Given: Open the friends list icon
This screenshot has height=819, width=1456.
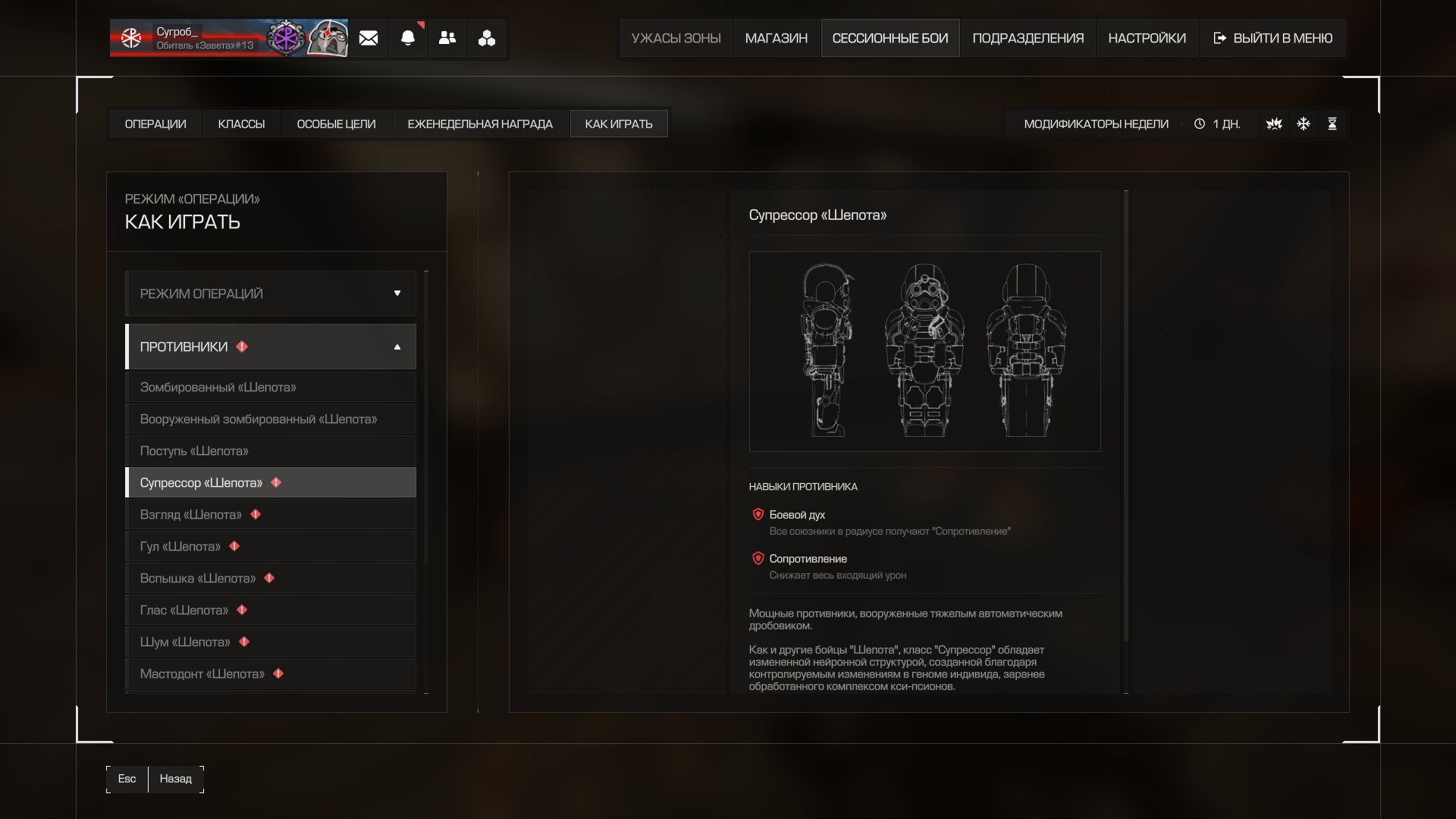Looking at the screenshot, I should tap(447, 38).
